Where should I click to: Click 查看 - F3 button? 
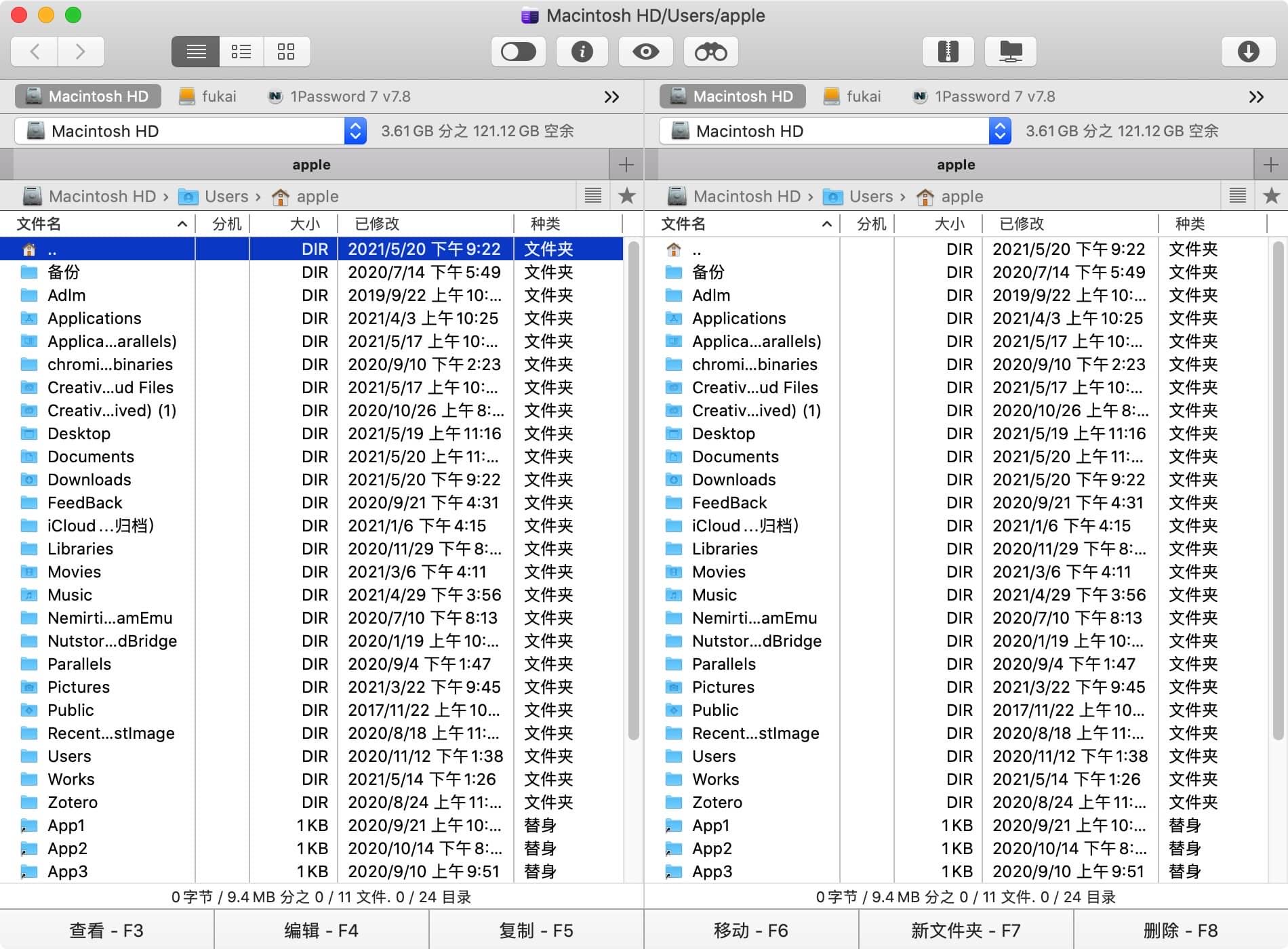(107, 930)
